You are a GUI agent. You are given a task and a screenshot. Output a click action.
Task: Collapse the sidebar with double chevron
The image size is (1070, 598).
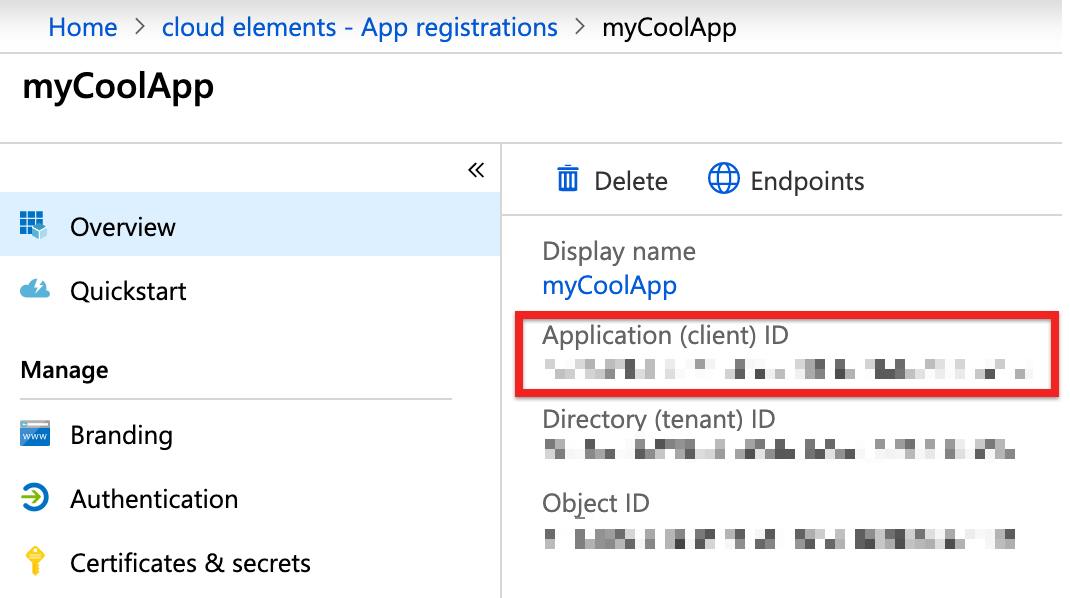point(476,170)
